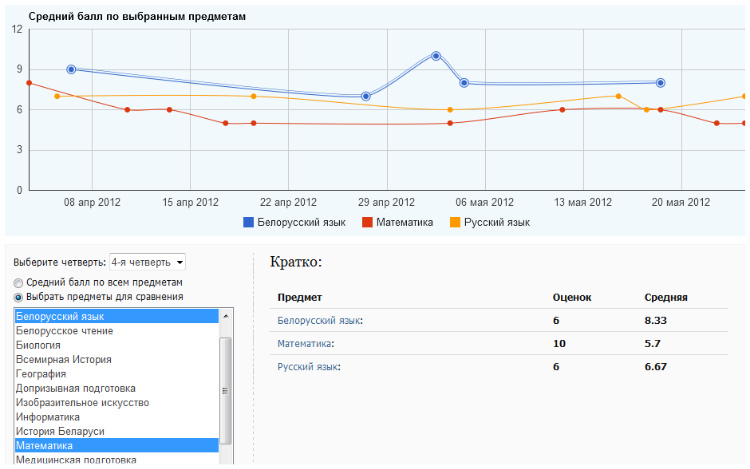This screenshot has width=750, height=469.
Task: Select 'Средний балл по всем предметам' radio
Action: point(18,283)
